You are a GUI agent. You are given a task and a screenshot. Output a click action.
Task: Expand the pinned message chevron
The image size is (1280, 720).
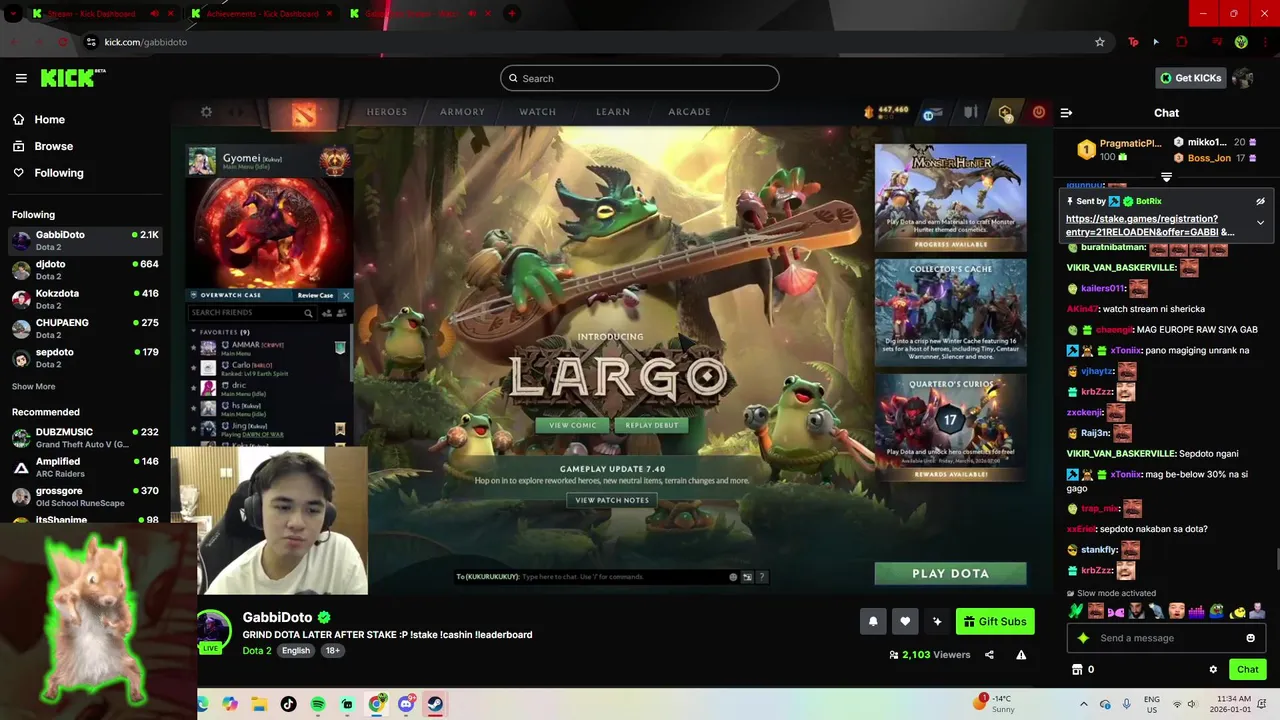click(1260, 223)
